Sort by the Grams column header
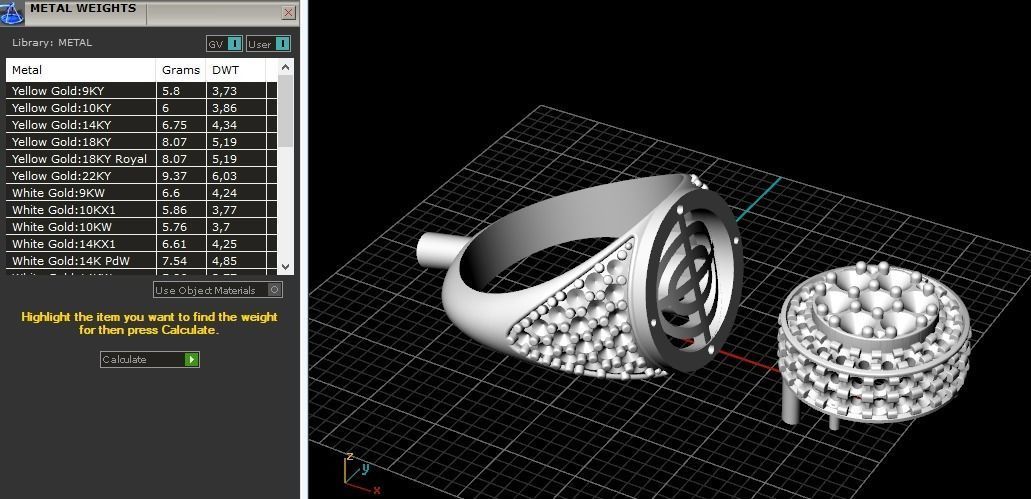1031x499 pixels. pyautogui.click(x=181, y=70)
